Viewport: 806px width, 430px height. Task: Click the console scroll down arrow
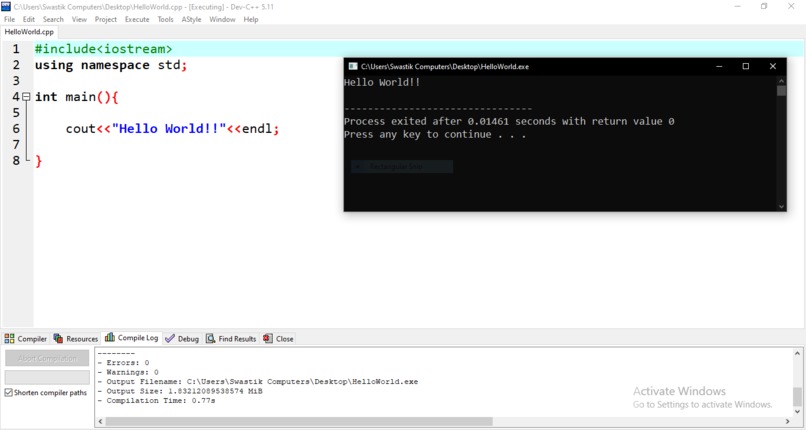781,207
